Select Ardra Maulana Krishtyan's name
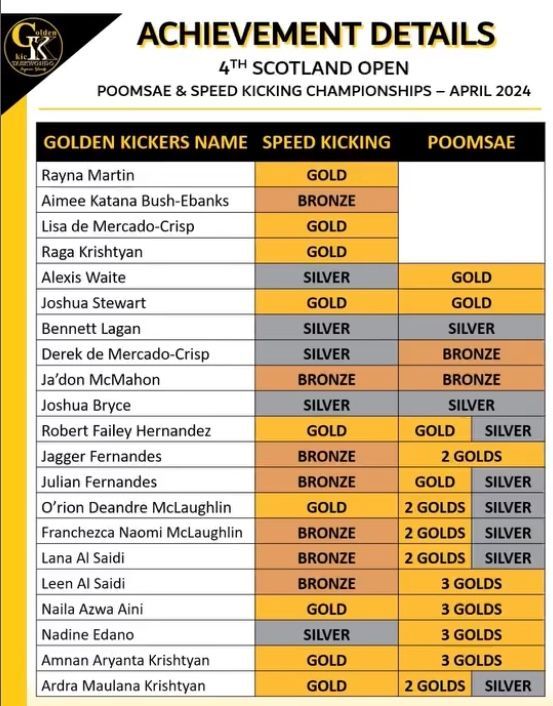The height and width of the screenshot is (706, 553). (x=123, y=686)
